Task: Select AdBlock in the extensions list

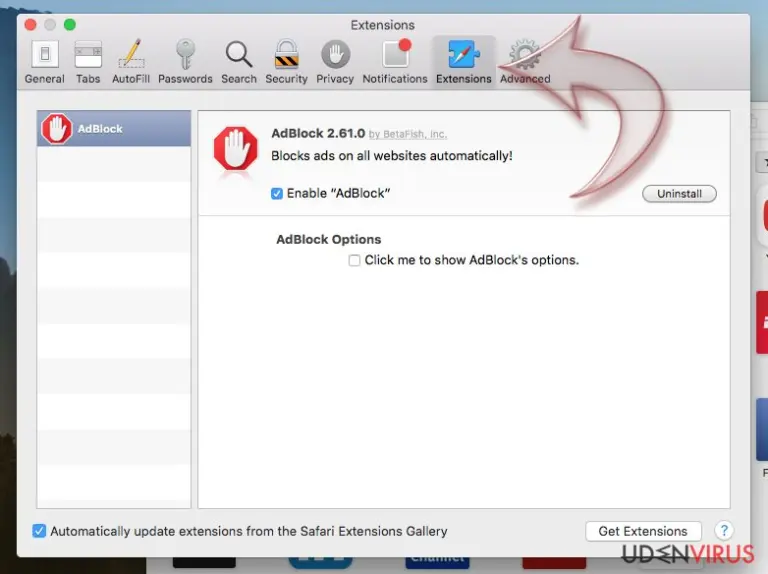Action: click(x=114, y=129)
